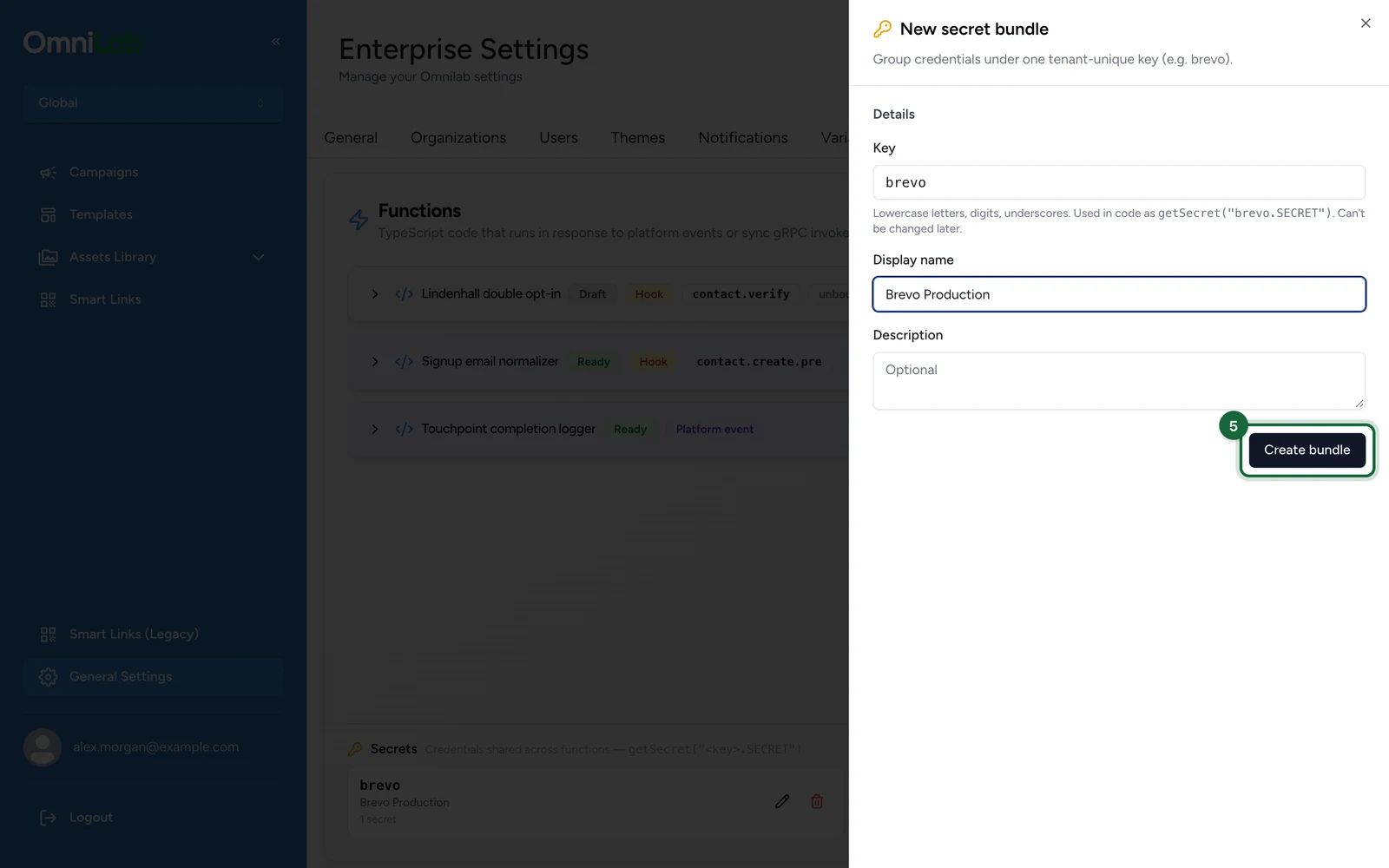Screen dimensions: 1389x868
Task: Click the Logout arrow icon
Action: [x=48, y=818]
